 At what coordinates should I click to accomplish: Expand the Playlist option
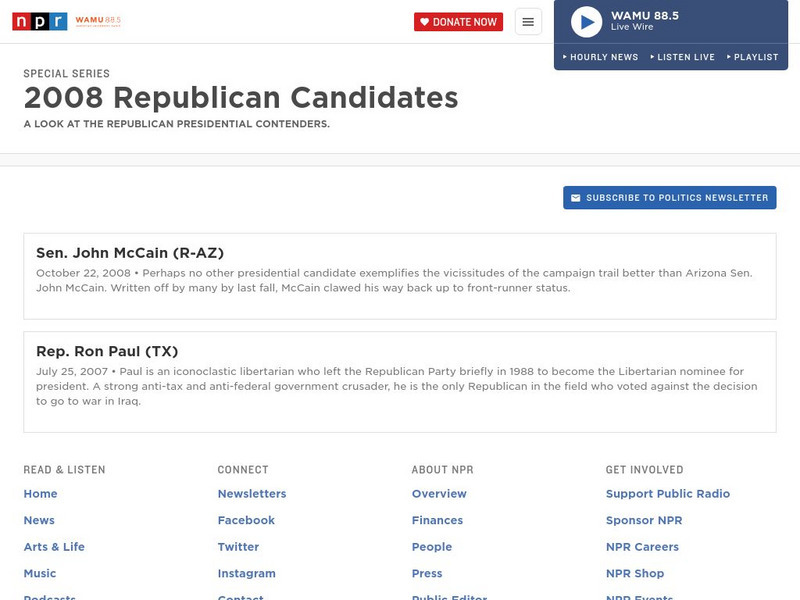click(753, 57)
